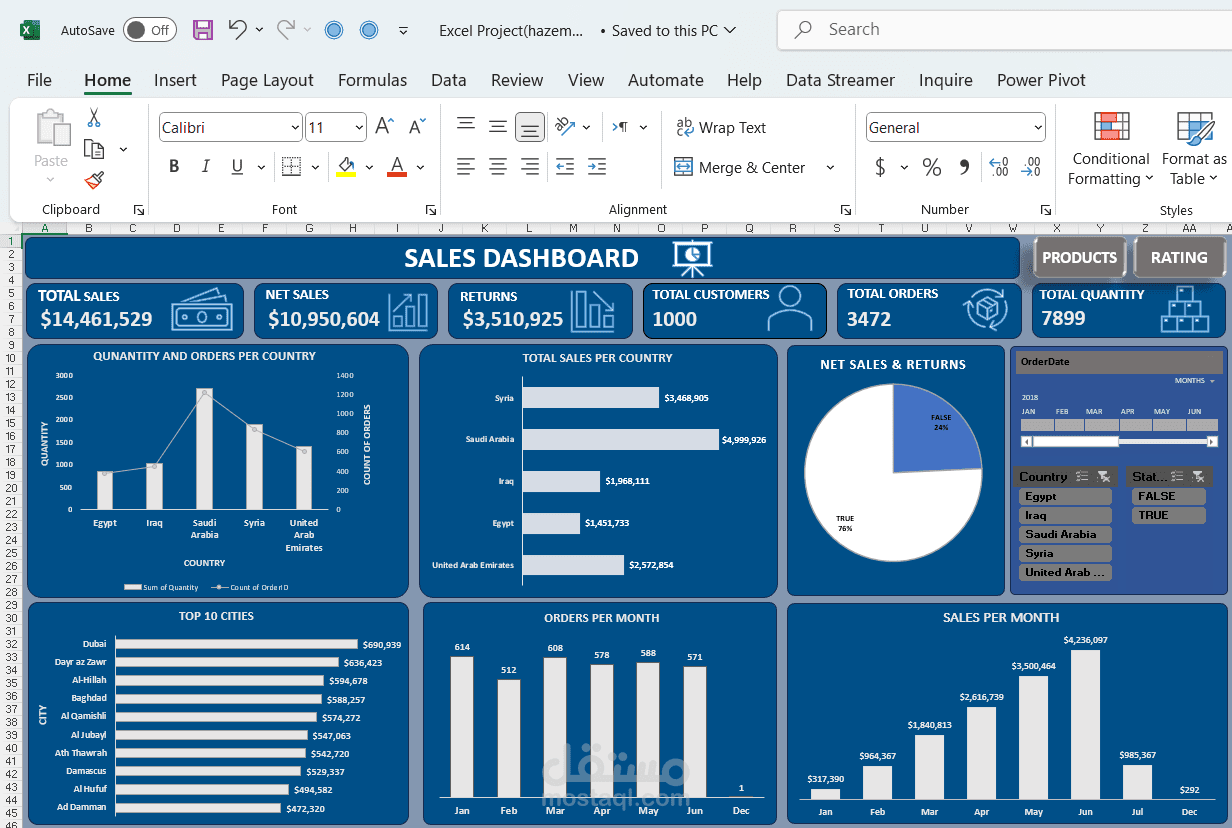Apply Comma Style format

964,167
